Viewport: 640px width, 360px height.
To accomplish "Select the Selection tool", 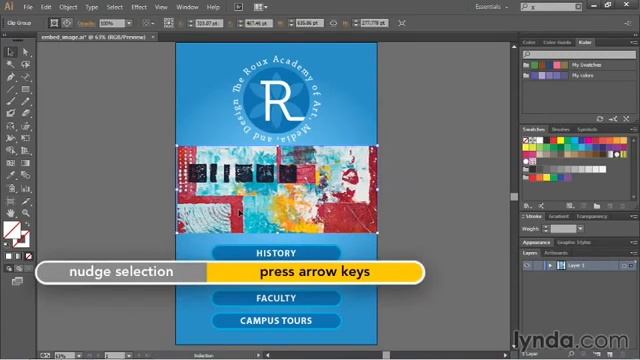I will [11, 52].
